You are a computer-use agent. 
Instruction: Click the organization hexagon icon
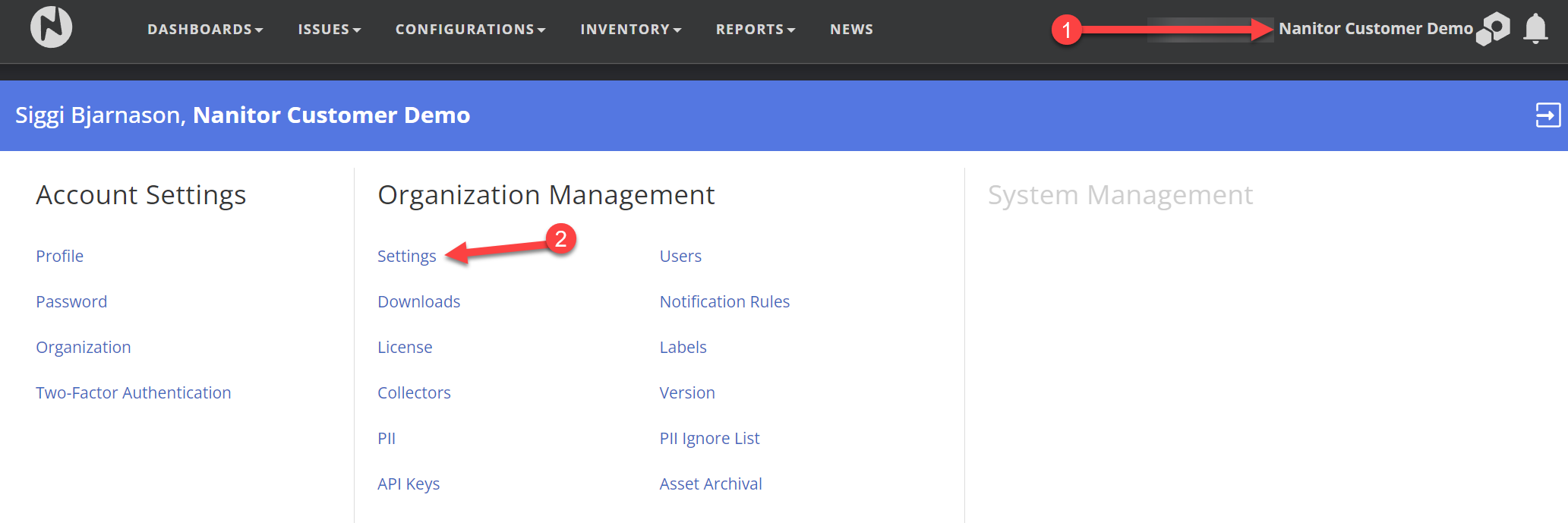point(1493,29)
